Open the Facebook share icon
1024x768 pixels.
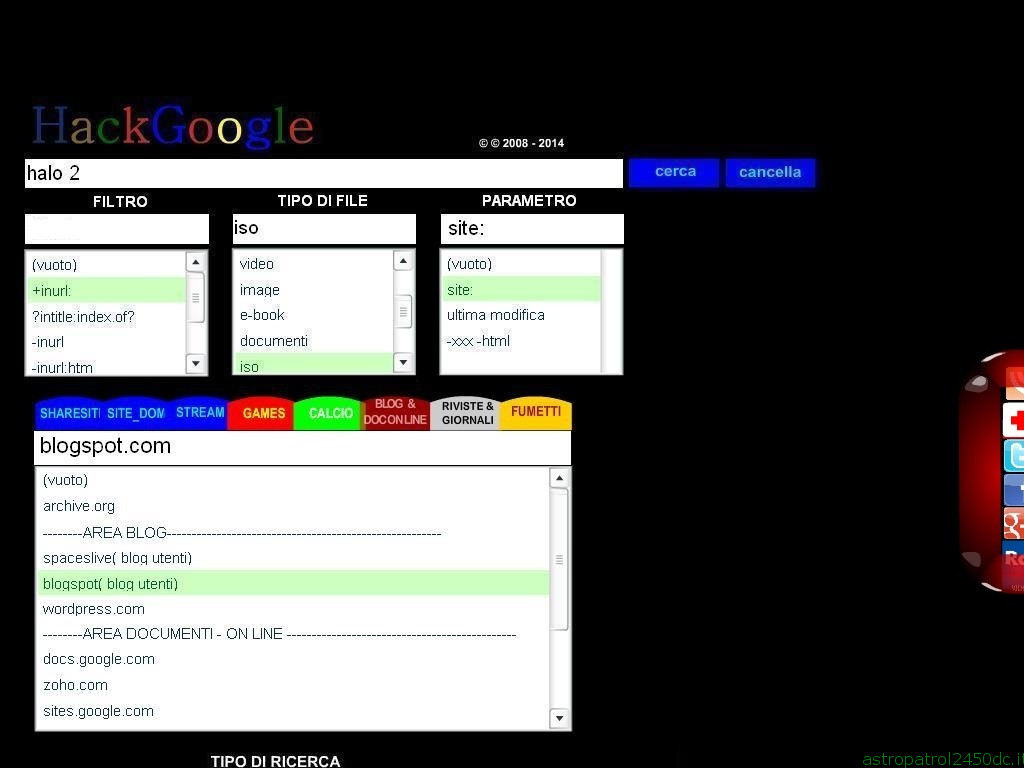(1014, 490)
